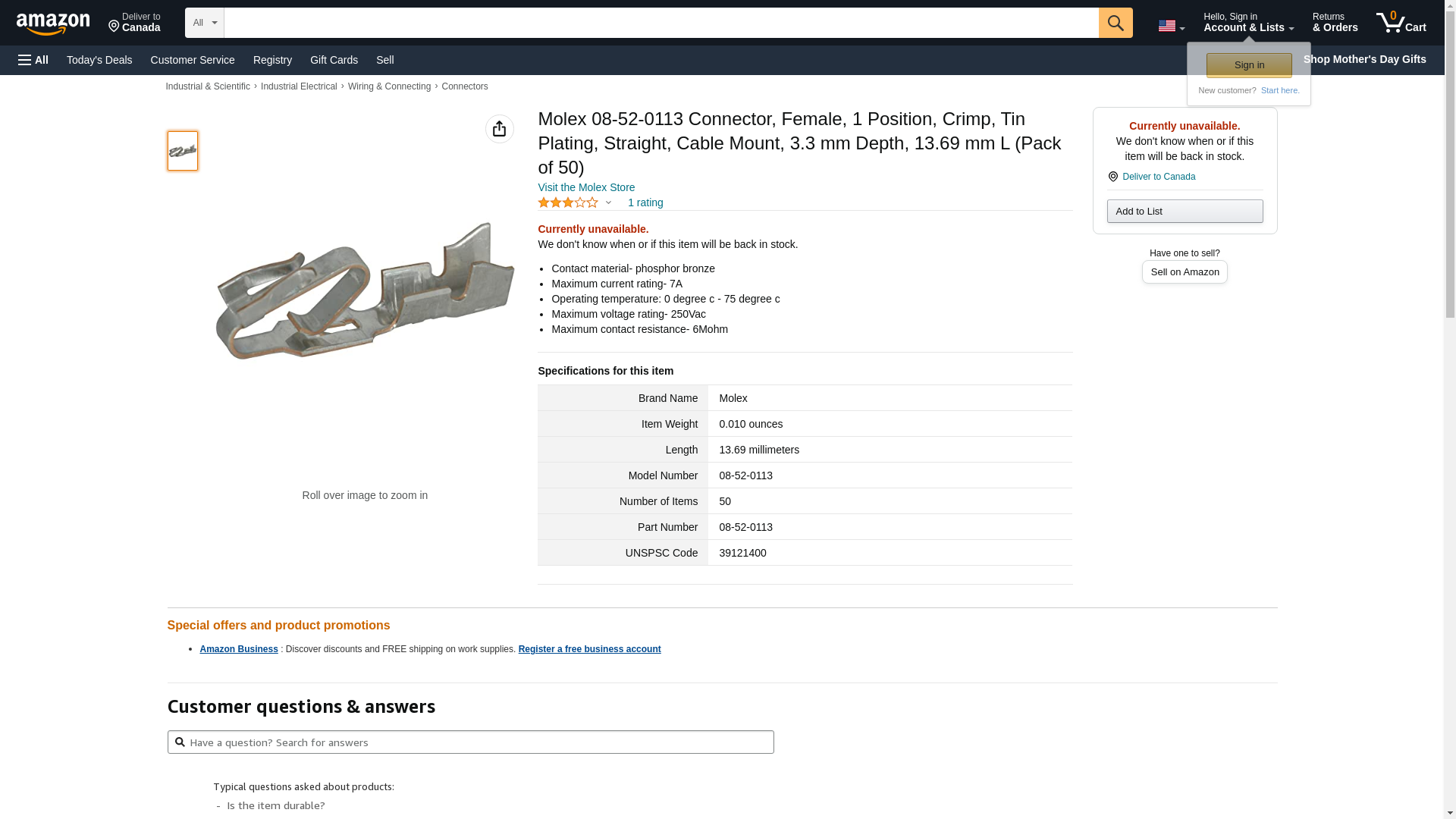Expand the rating breakdown chevron
The image size is (1456, 819).
[x=608, y=202]
